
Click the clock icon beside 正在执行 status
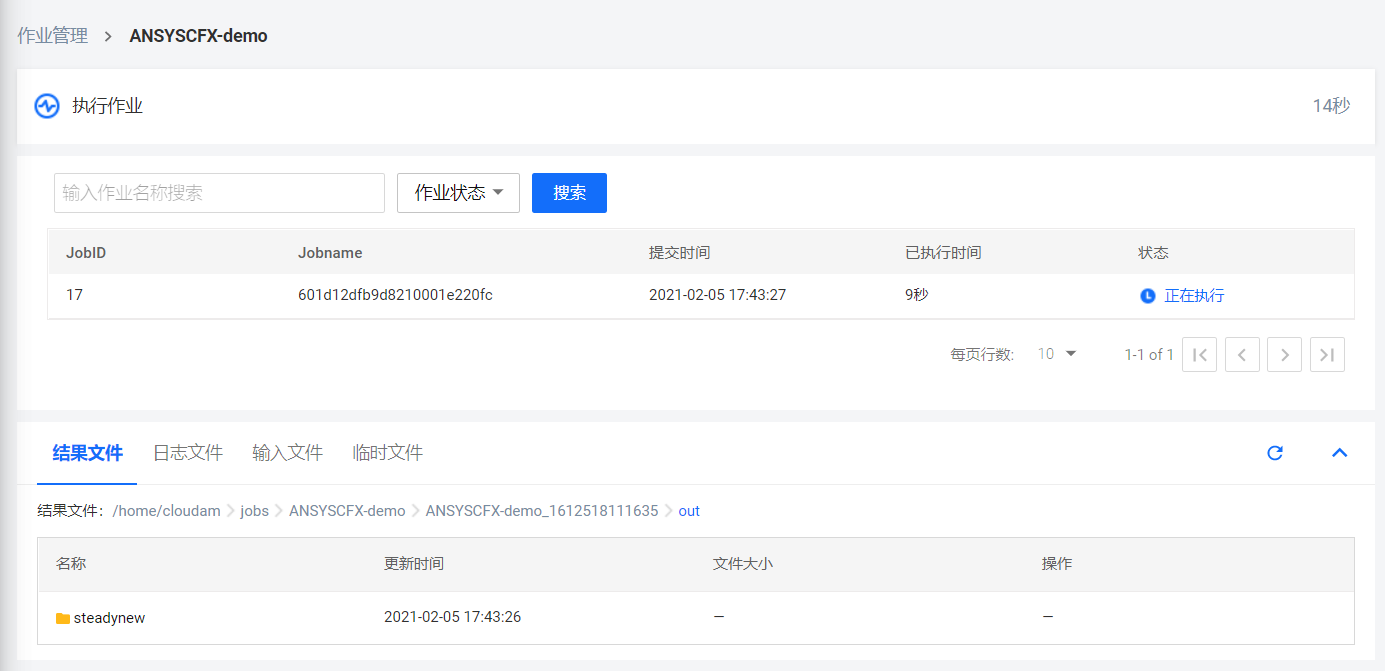click(x=1148, y=296)
